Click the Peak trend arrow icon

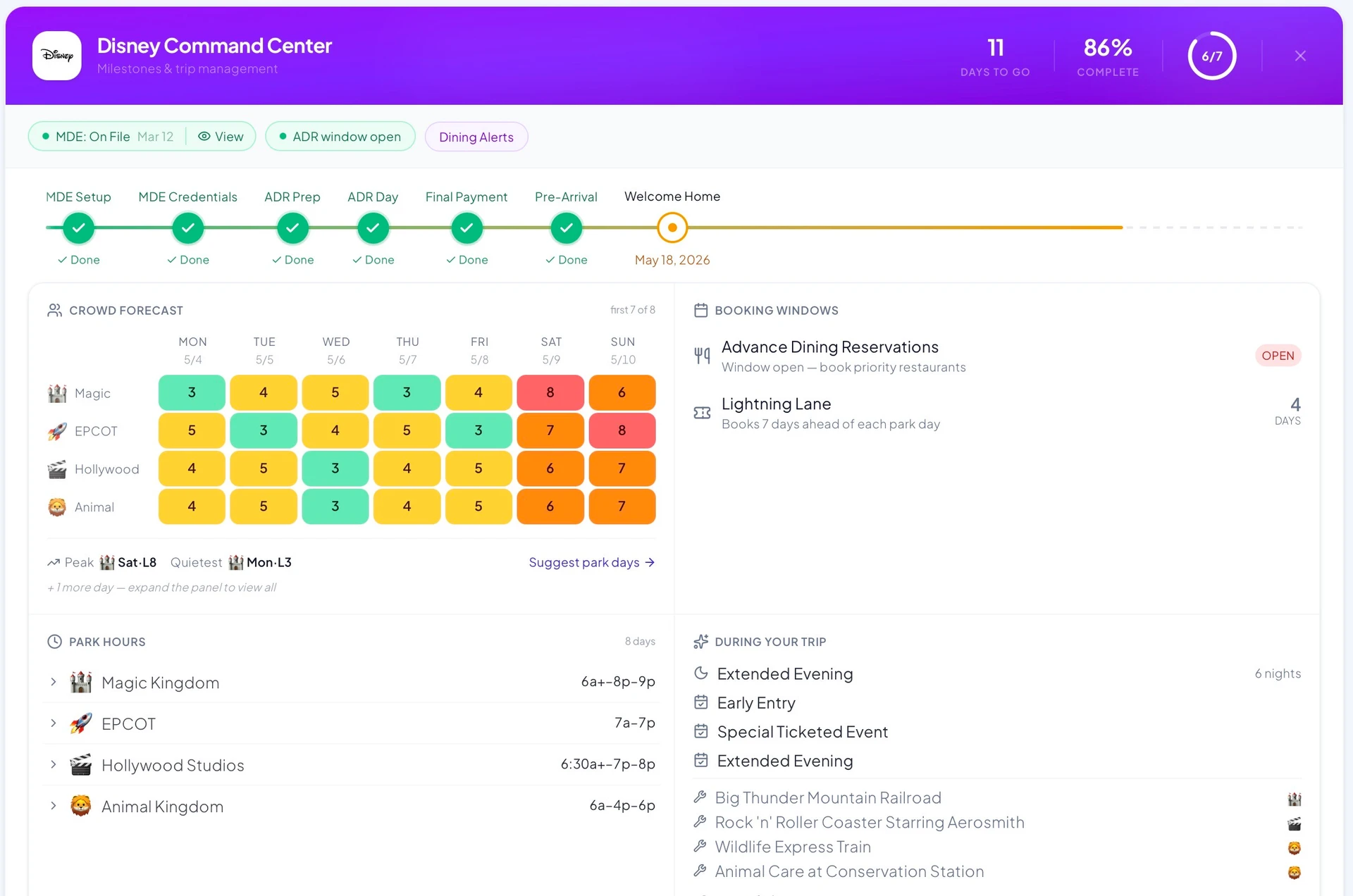(x=54, y=562)
